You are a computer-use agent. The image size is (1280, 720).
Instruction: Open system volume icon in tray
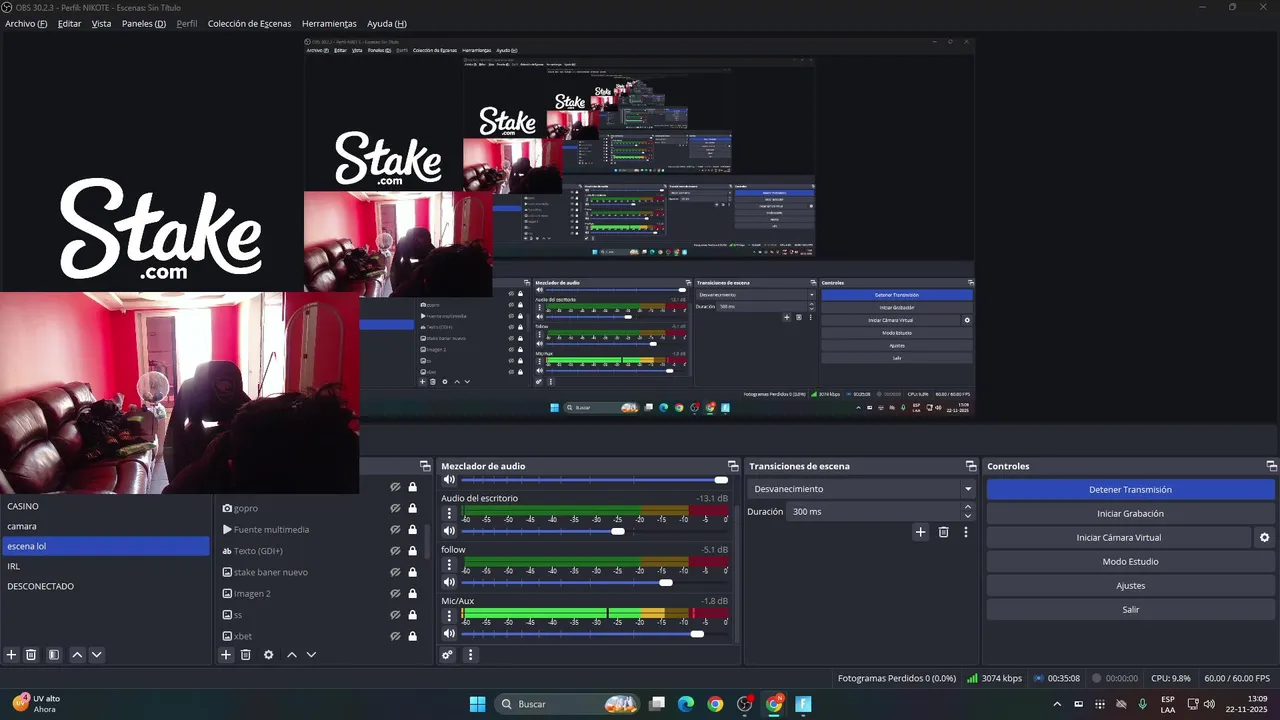(1209, 704)
